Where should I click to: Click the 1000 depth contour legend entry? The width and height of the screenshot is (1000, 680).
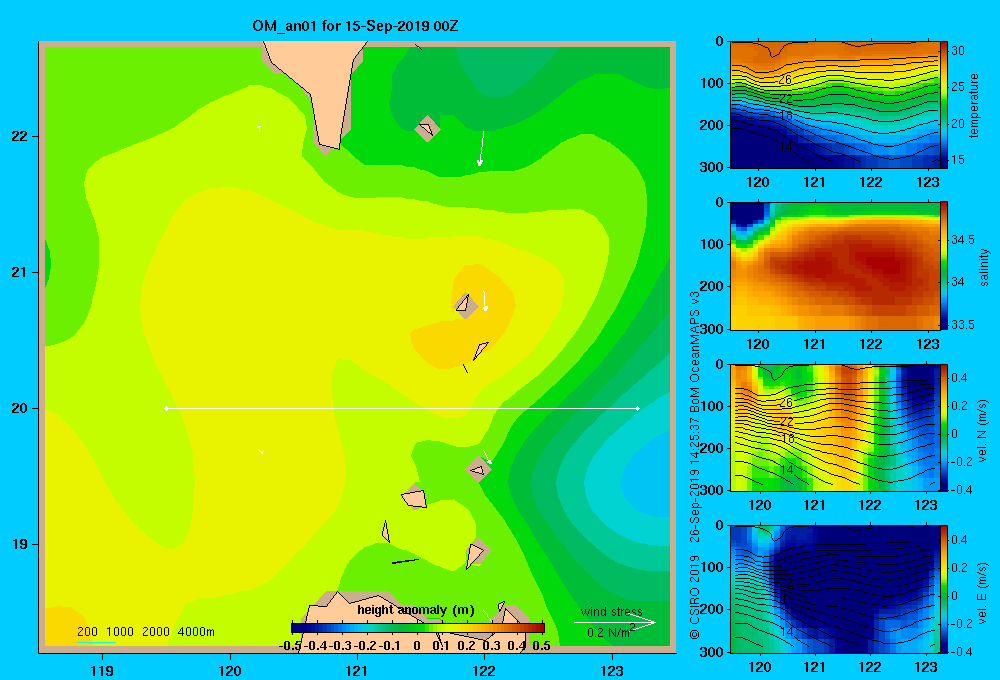click(120, 632)
